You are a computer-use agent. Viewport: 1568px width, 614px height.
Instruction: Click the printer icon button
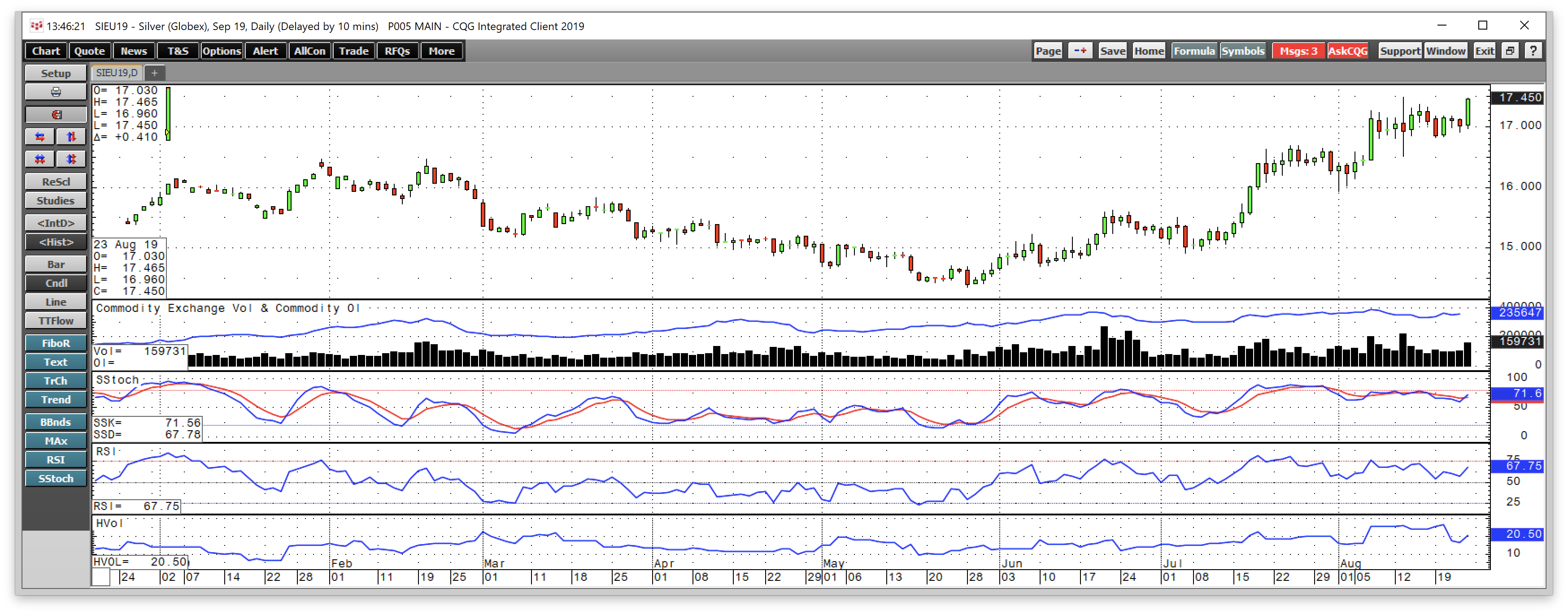pos(56,92)
